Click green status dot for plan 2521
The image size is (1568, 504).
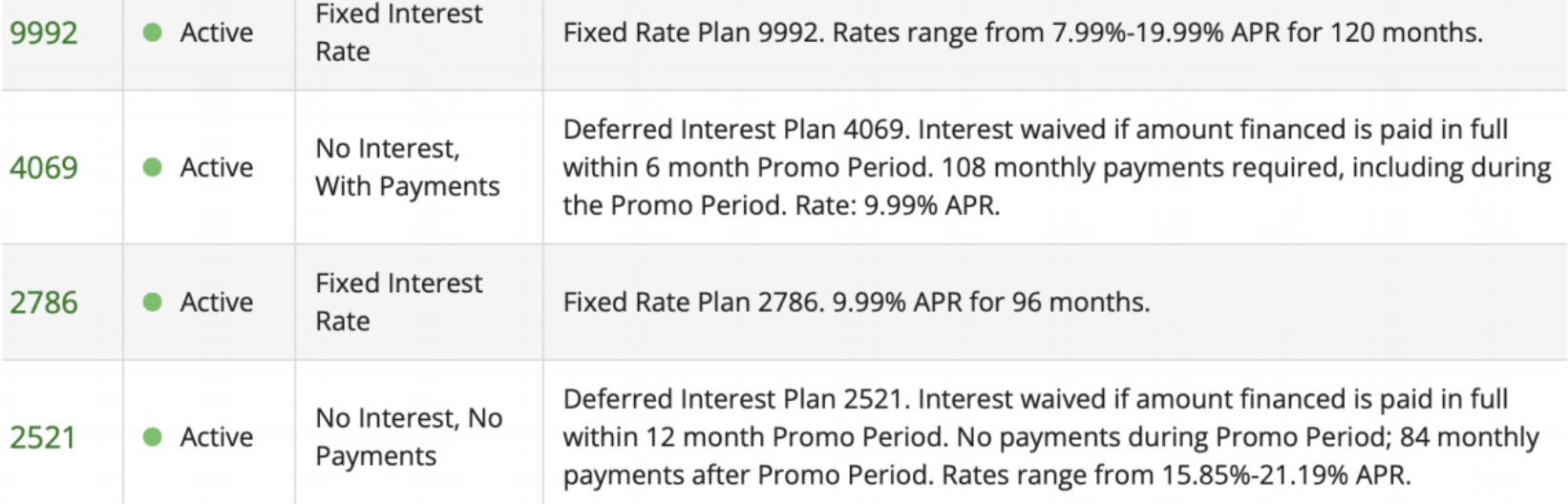tap(152, 436)
